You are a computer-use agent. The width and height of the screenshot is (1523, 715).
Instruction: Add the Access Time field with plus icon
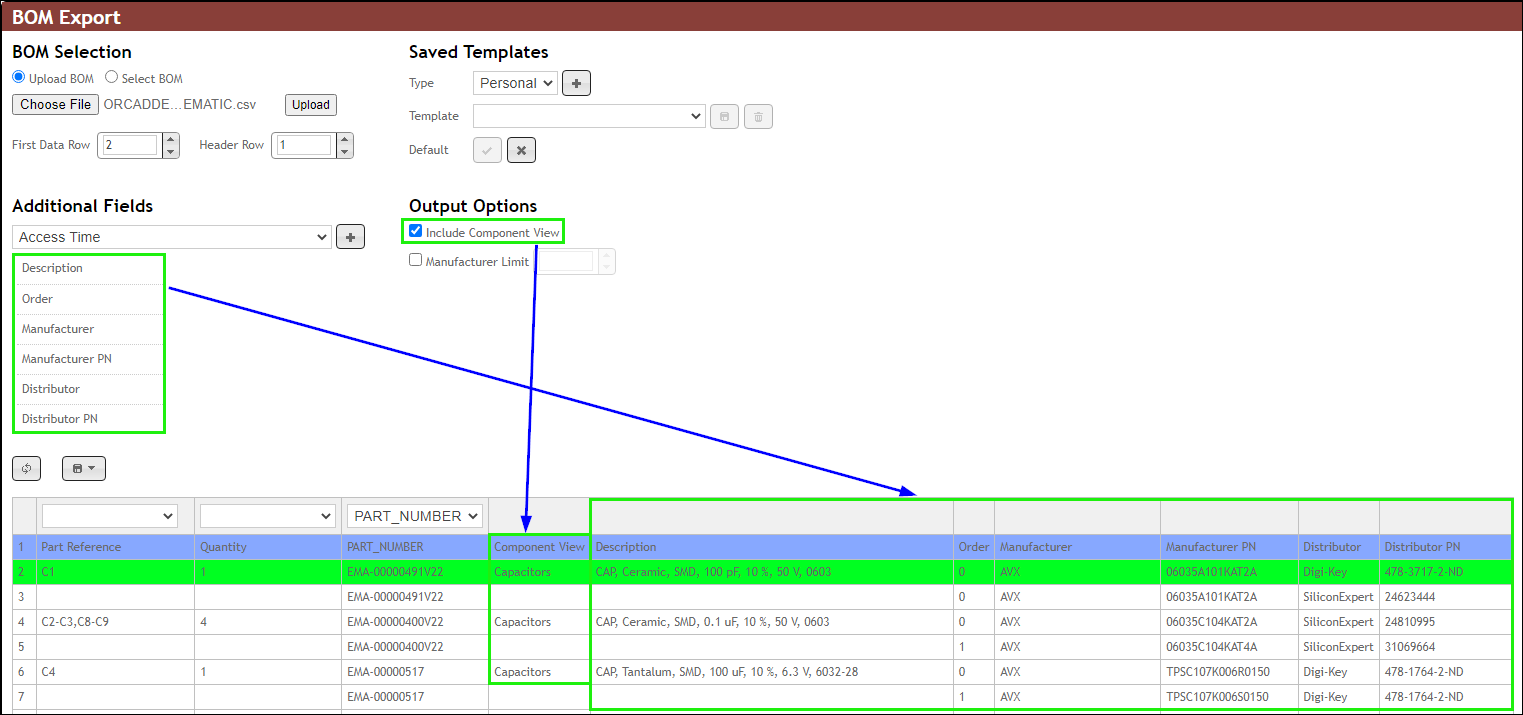[x=350, y=236]
